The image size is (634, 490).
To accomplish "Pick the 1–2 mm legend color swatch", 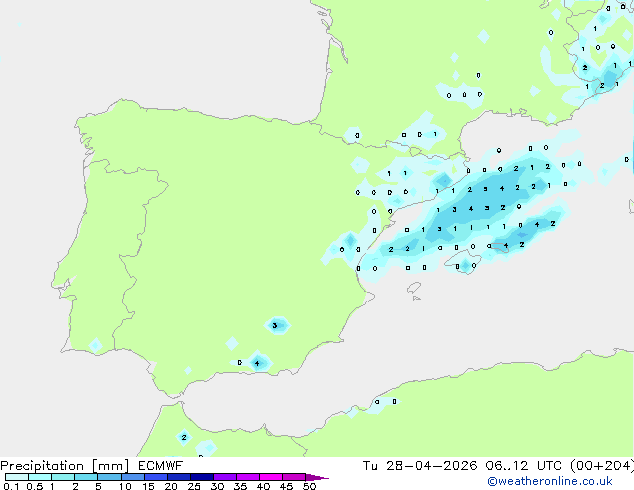I will click(63, 477).
